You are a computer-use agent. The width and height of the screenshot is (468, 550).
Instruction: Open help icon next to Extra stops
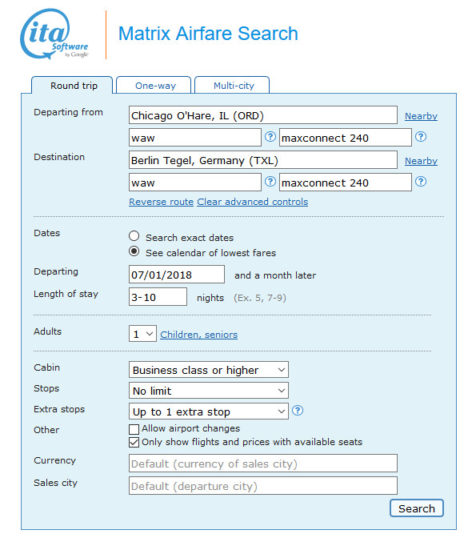(297, 410)
